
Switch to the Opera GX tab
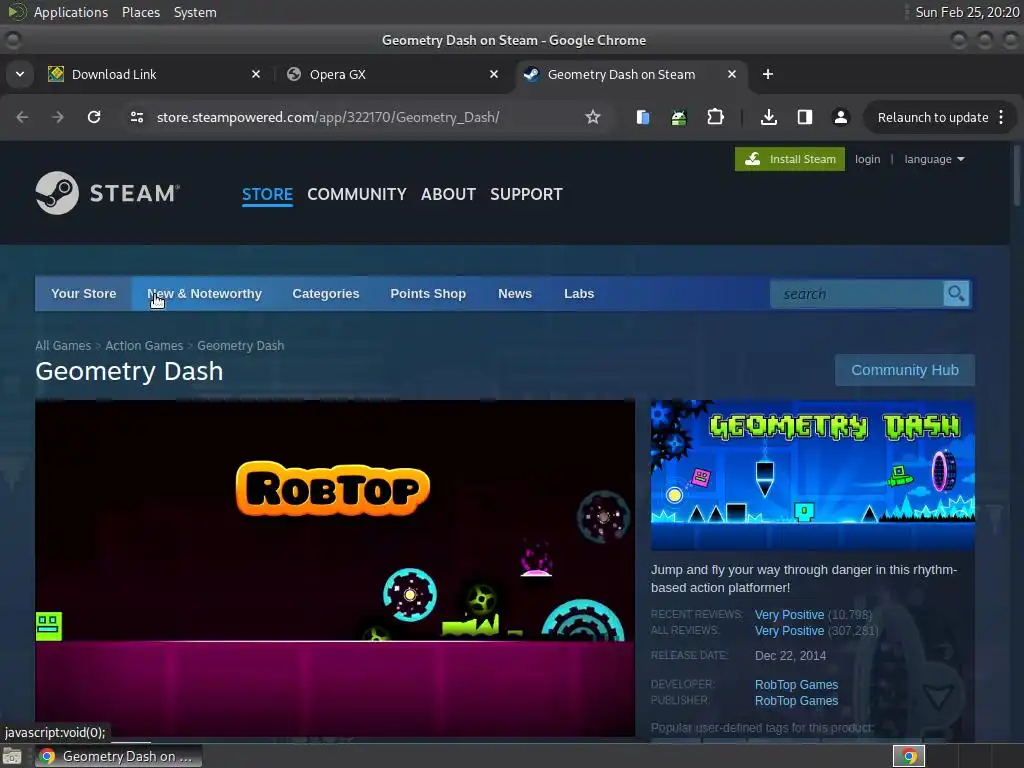pos(392,74)
